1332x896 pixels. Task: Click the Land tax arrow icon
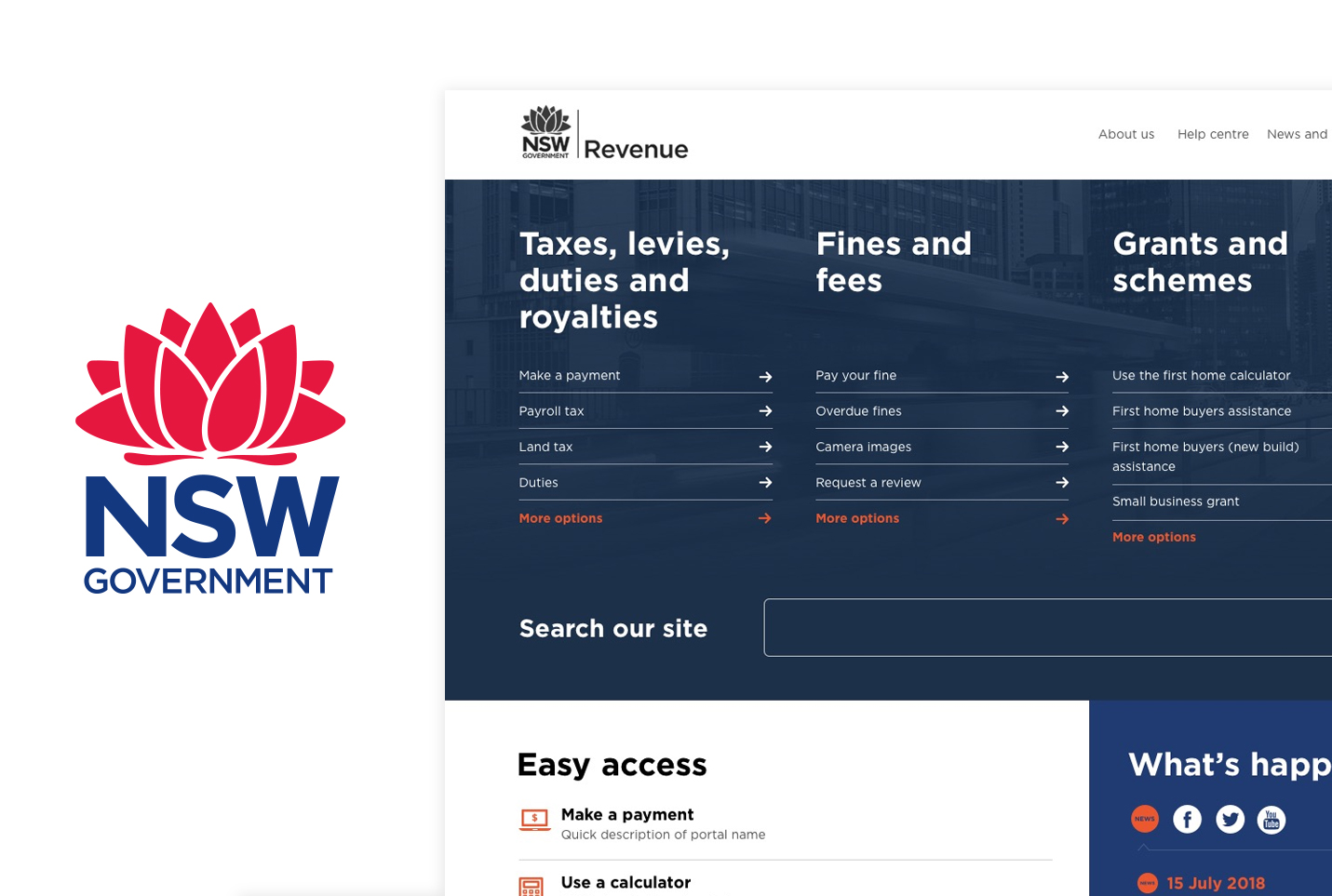765,447
